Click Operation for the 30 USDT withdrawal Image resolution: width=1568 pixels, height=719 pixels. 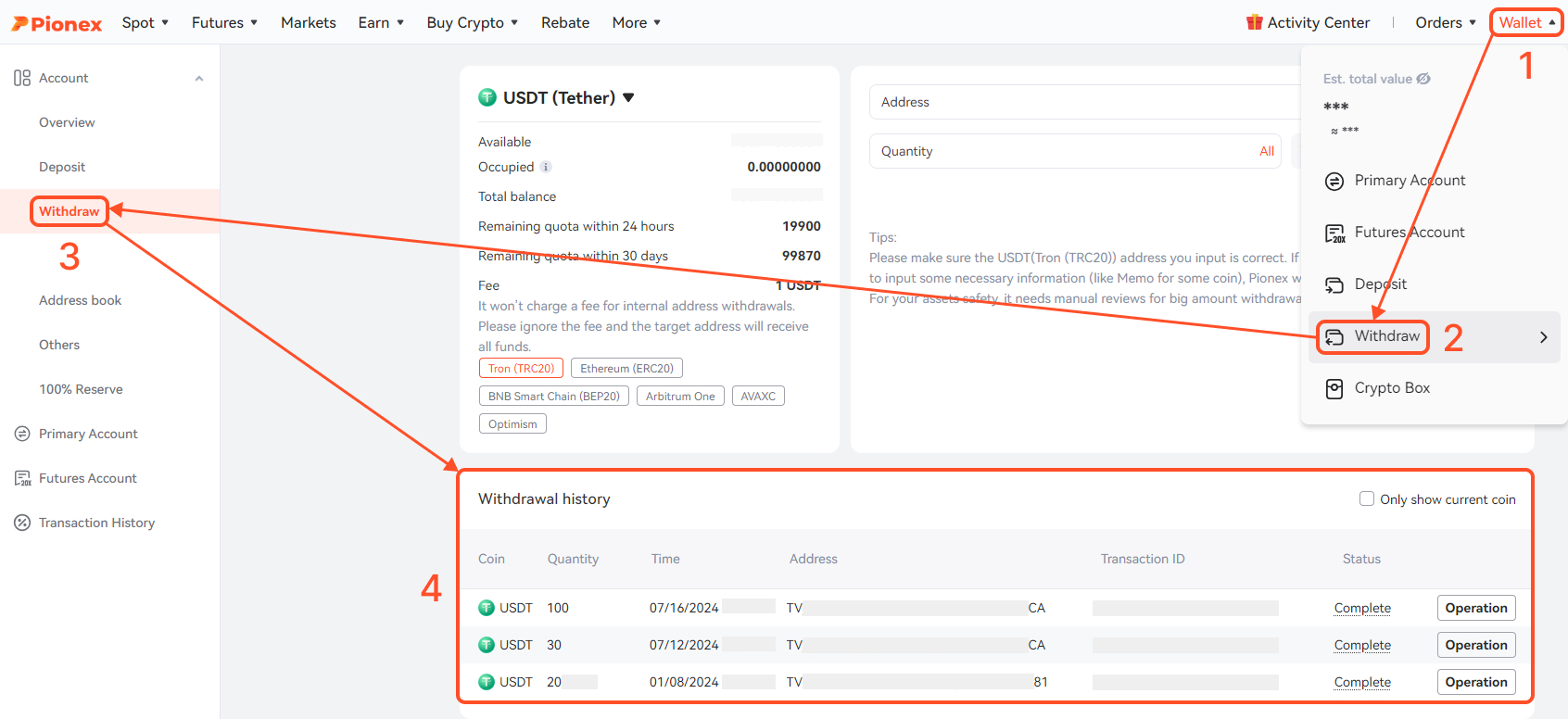pyautogui.click(x=1476, y=645)
